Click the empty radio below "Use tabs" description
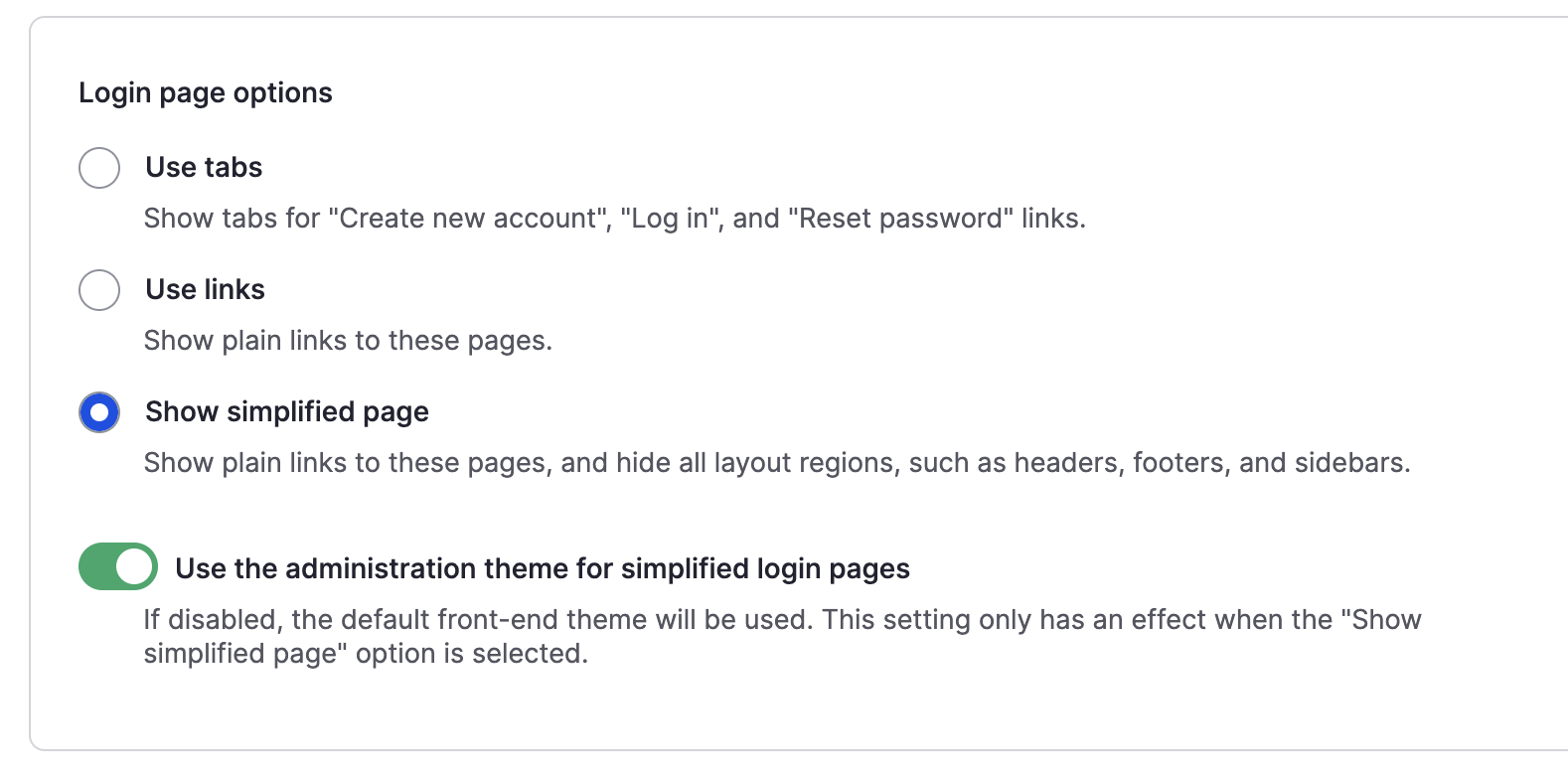Viewport: 1568px width, 779px height. pos(99,290)
